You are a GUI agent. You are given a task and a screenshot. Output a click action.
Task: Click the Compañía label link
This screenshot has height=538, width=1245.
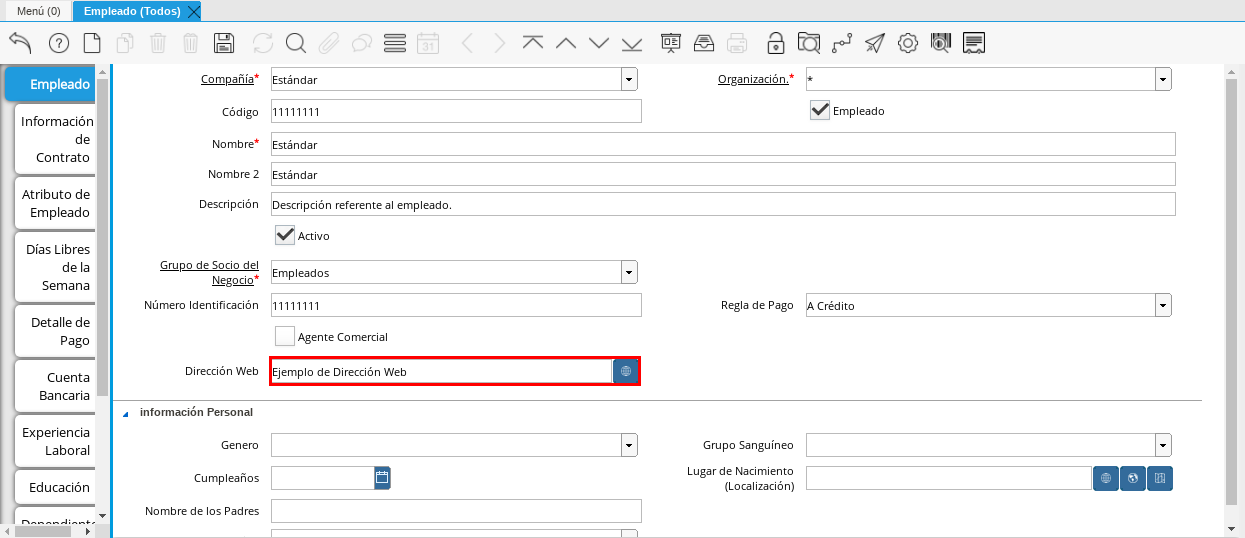tap(227, 79)
